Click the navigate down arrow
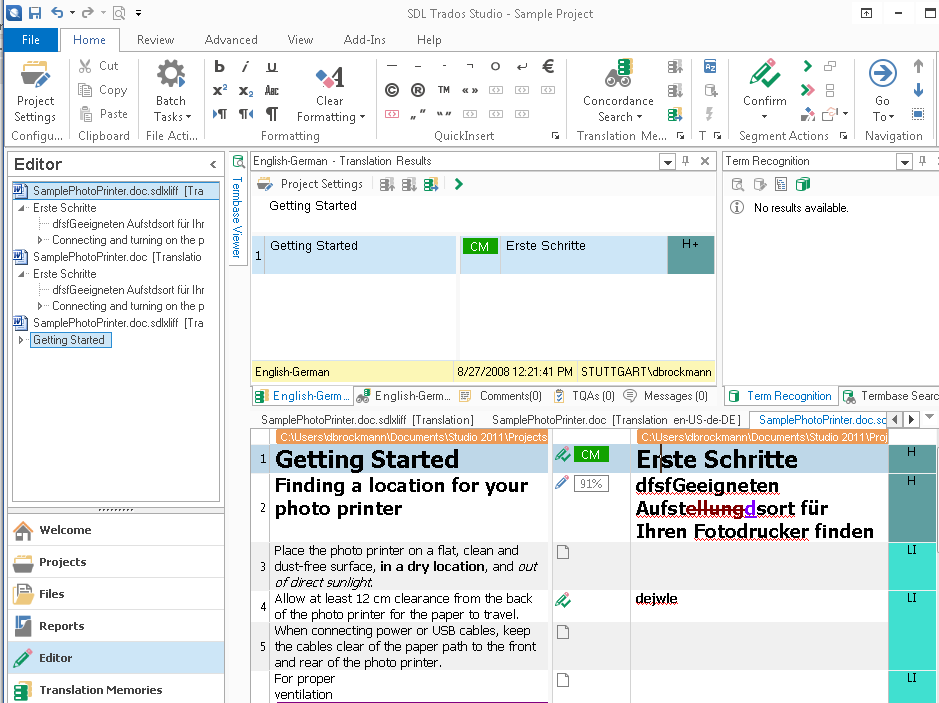This screenshot has height=703, width=939. [918, 90]
